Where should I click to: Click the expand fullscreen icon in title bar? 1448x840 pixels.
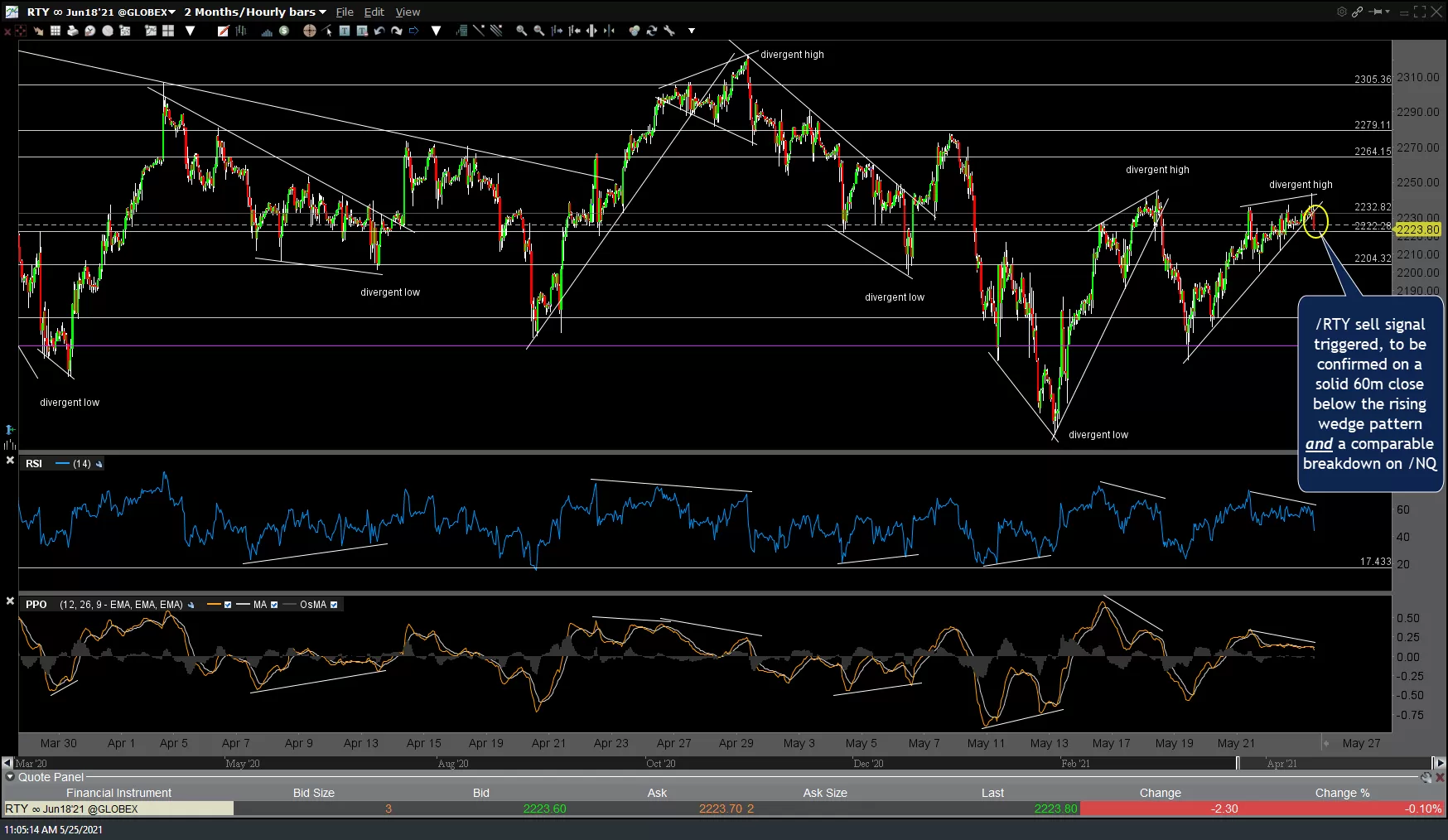[1420, 12]
